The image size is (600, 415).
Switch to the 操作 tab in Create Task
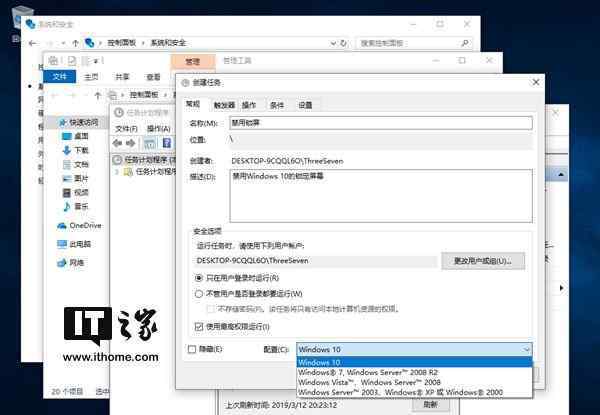click(249, 105)
